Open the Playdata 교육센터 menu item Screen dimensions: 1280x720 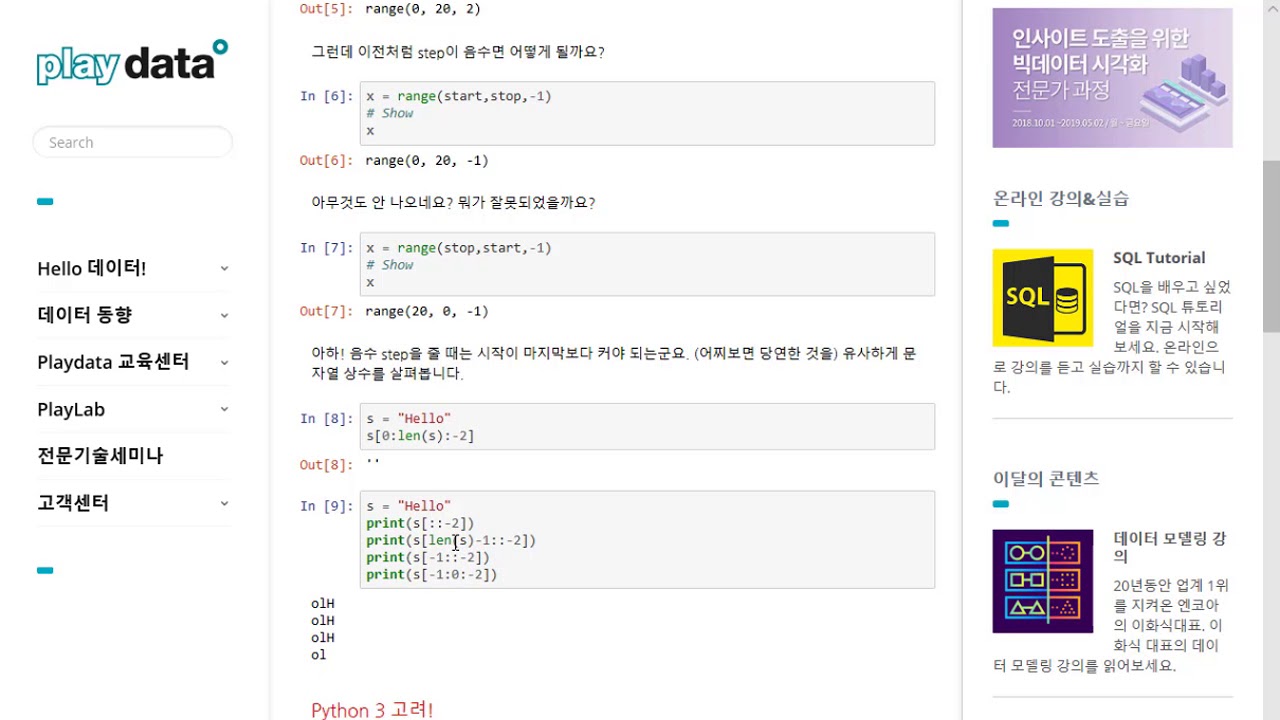pyautogui.click(x=113, y=362)
